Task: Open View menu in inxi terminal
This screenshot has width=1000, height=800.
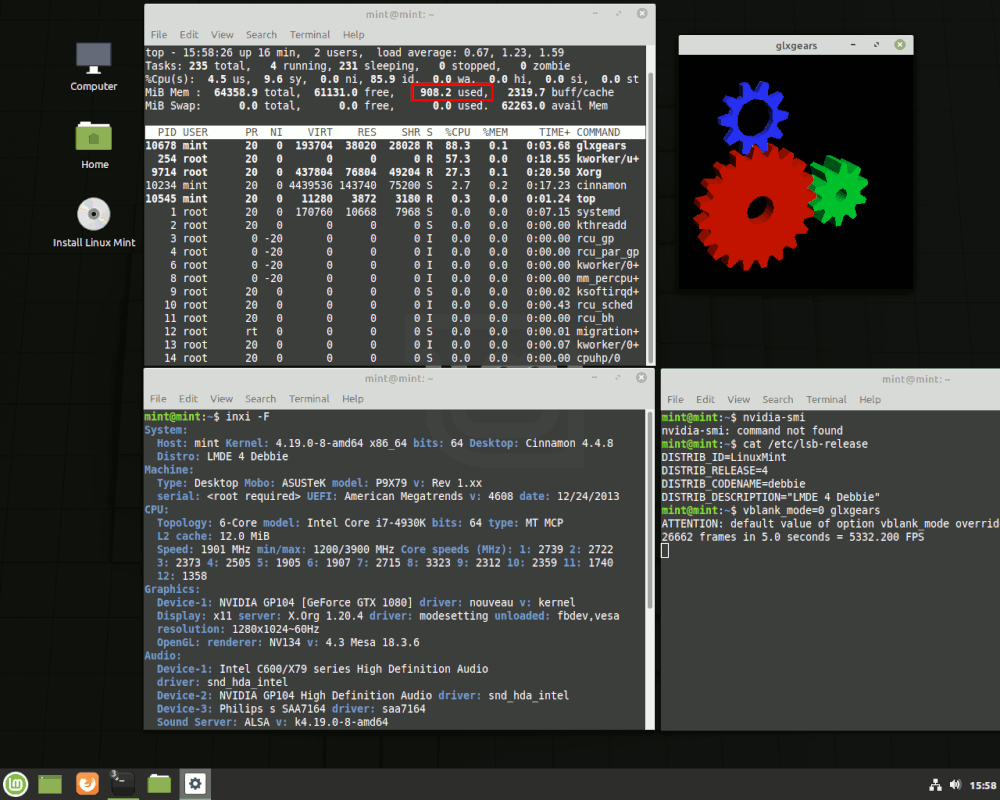Action: click(x=221, y=399)
